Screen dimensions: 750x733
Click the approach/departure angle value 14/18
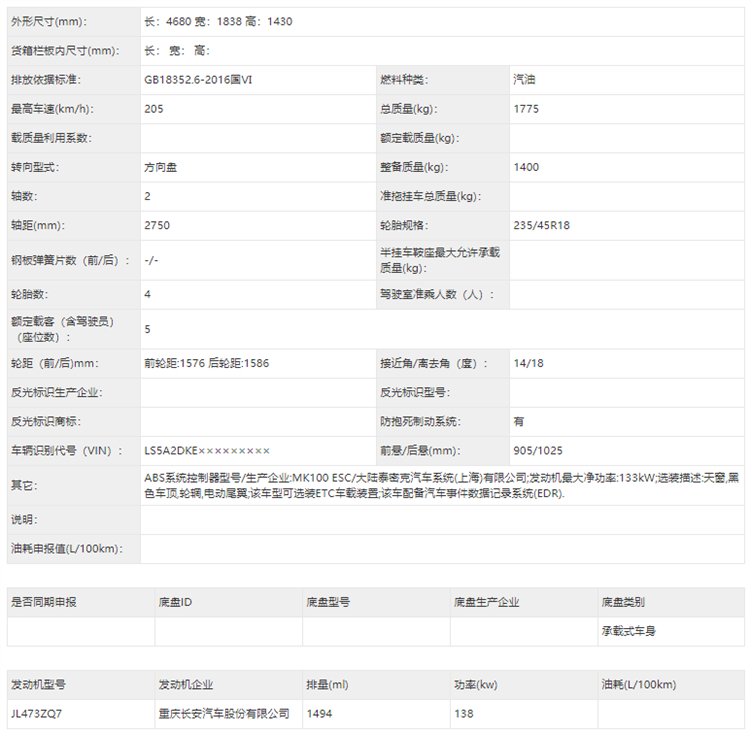click(529, 364)
